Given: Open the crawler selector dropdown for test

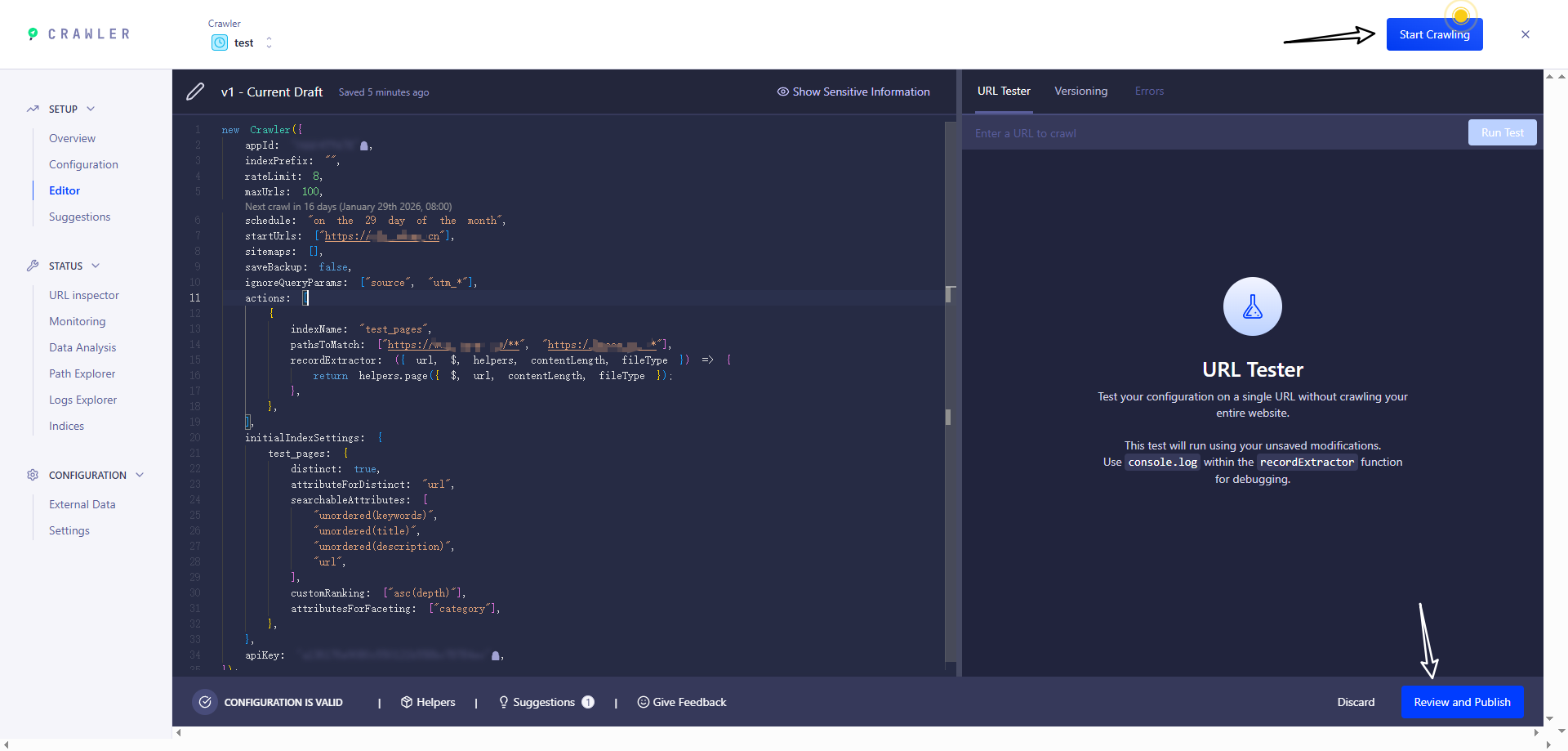Looking at the screenshot, I should pyautogui.click(x=269, y=43).
